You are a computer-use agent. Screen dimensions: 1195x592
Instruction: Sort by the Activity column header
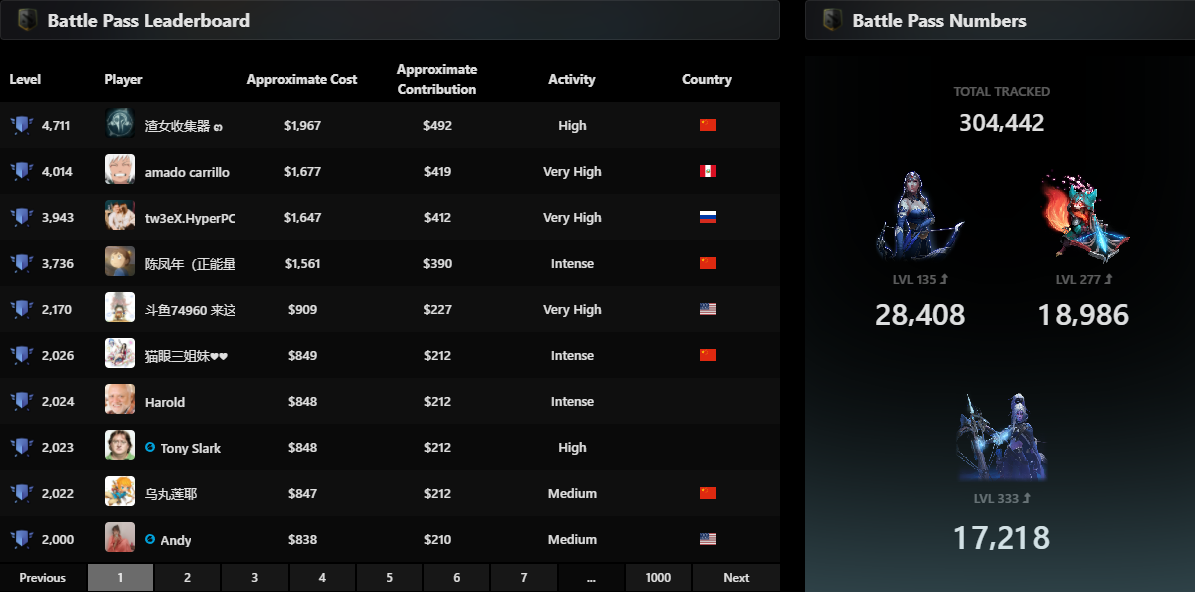tap(572, 79)
